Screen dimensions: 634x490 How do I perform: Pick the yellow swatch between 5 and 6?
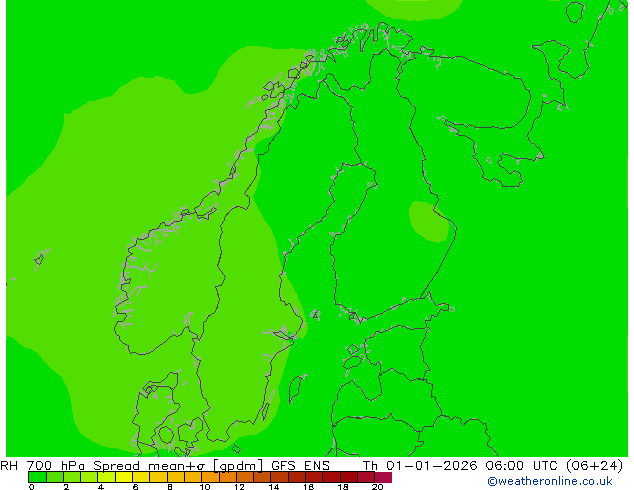point(124,477)
